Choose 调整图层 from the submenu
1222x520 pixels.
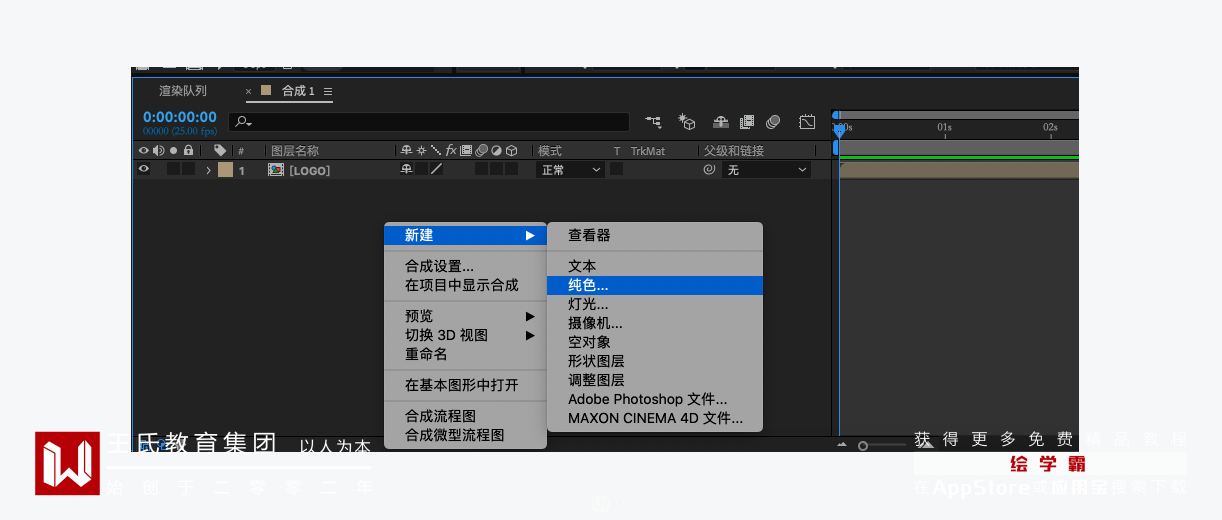[655, 380]
